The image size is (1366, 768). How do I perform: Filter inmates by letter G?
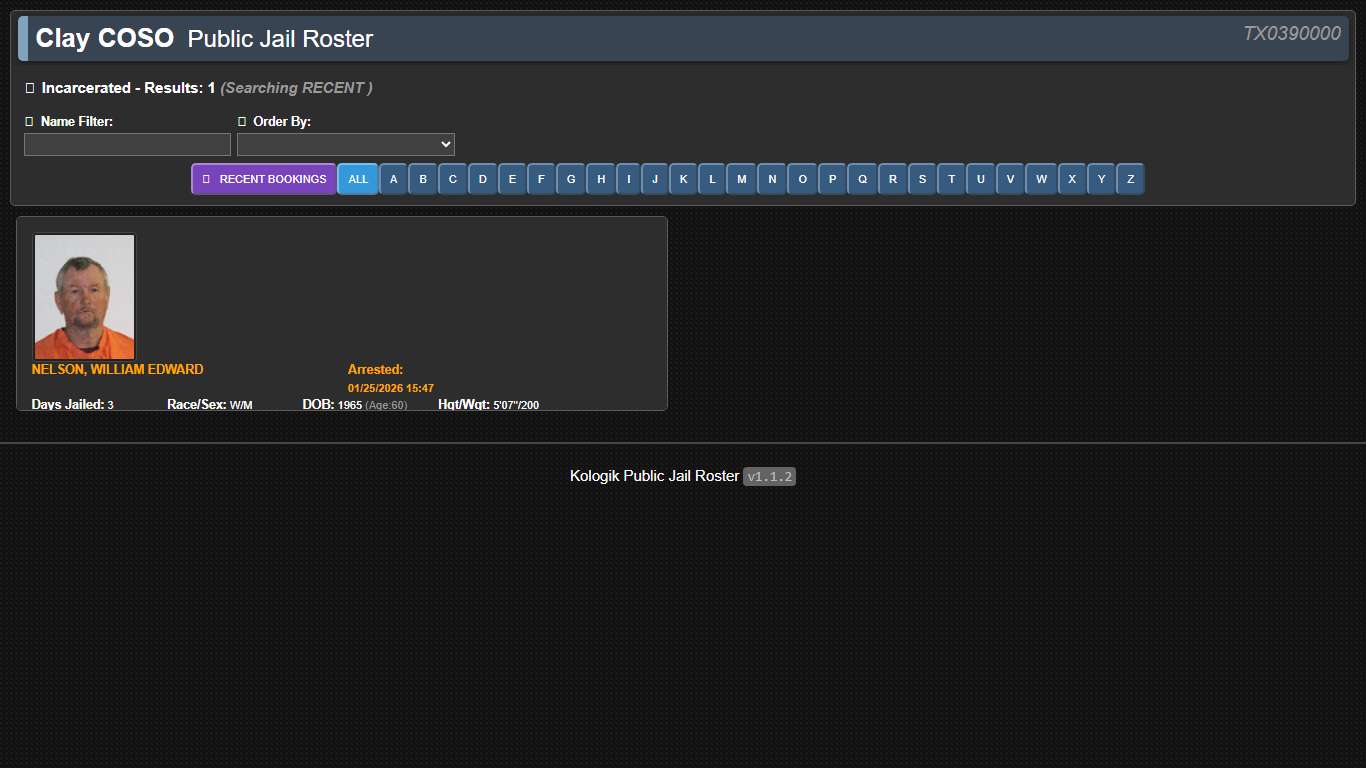pos(571,179)
